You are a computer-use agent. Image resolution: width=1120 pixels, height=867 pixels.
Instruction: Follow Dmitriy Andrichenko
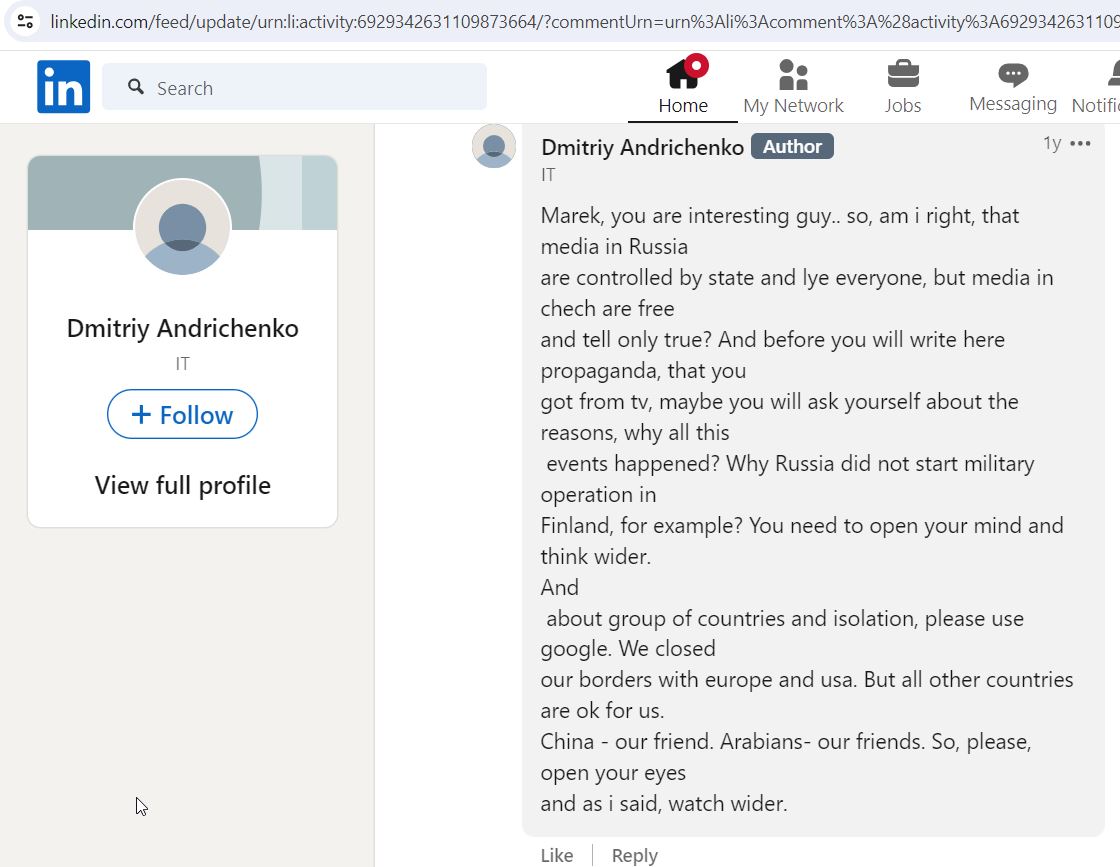coord(182,414)
